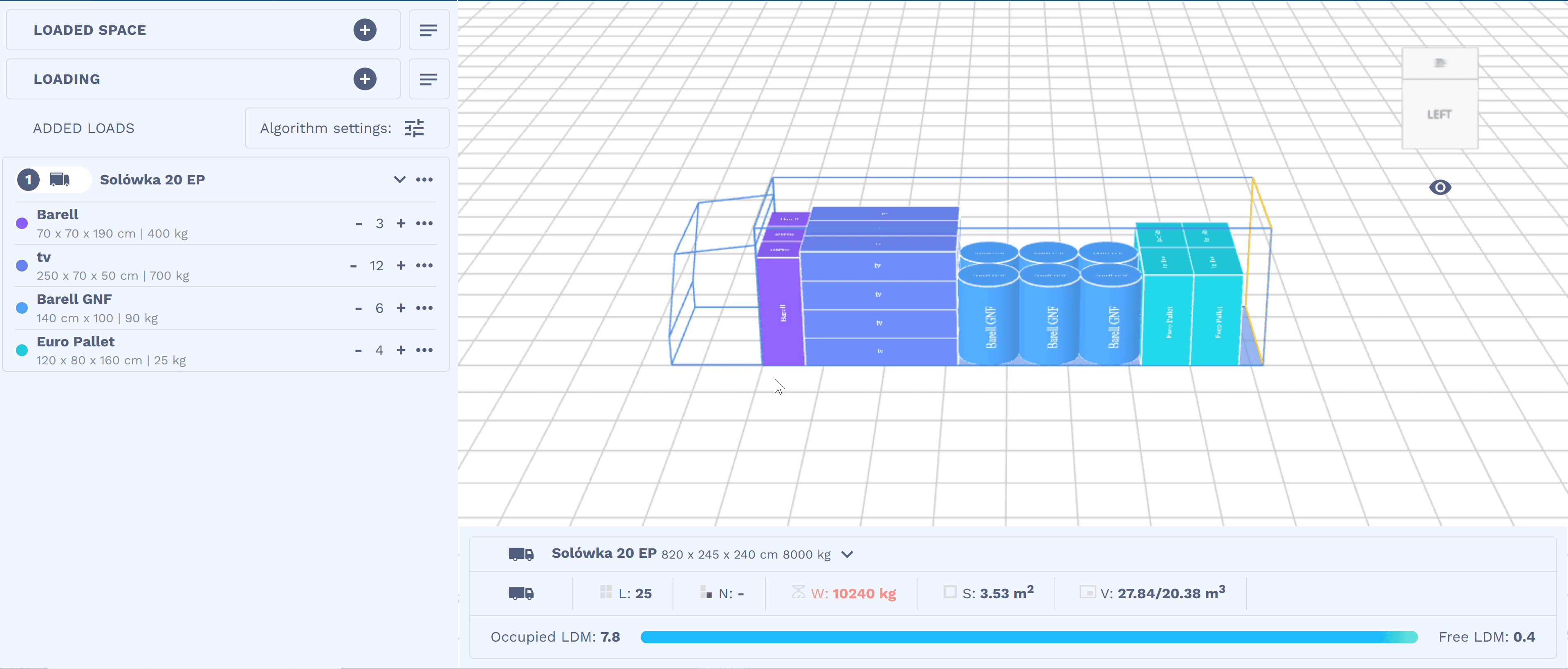The image size is (1568, 669).
Task: Add a new loaded space with plus icon
Action: (x=365, y=30)
